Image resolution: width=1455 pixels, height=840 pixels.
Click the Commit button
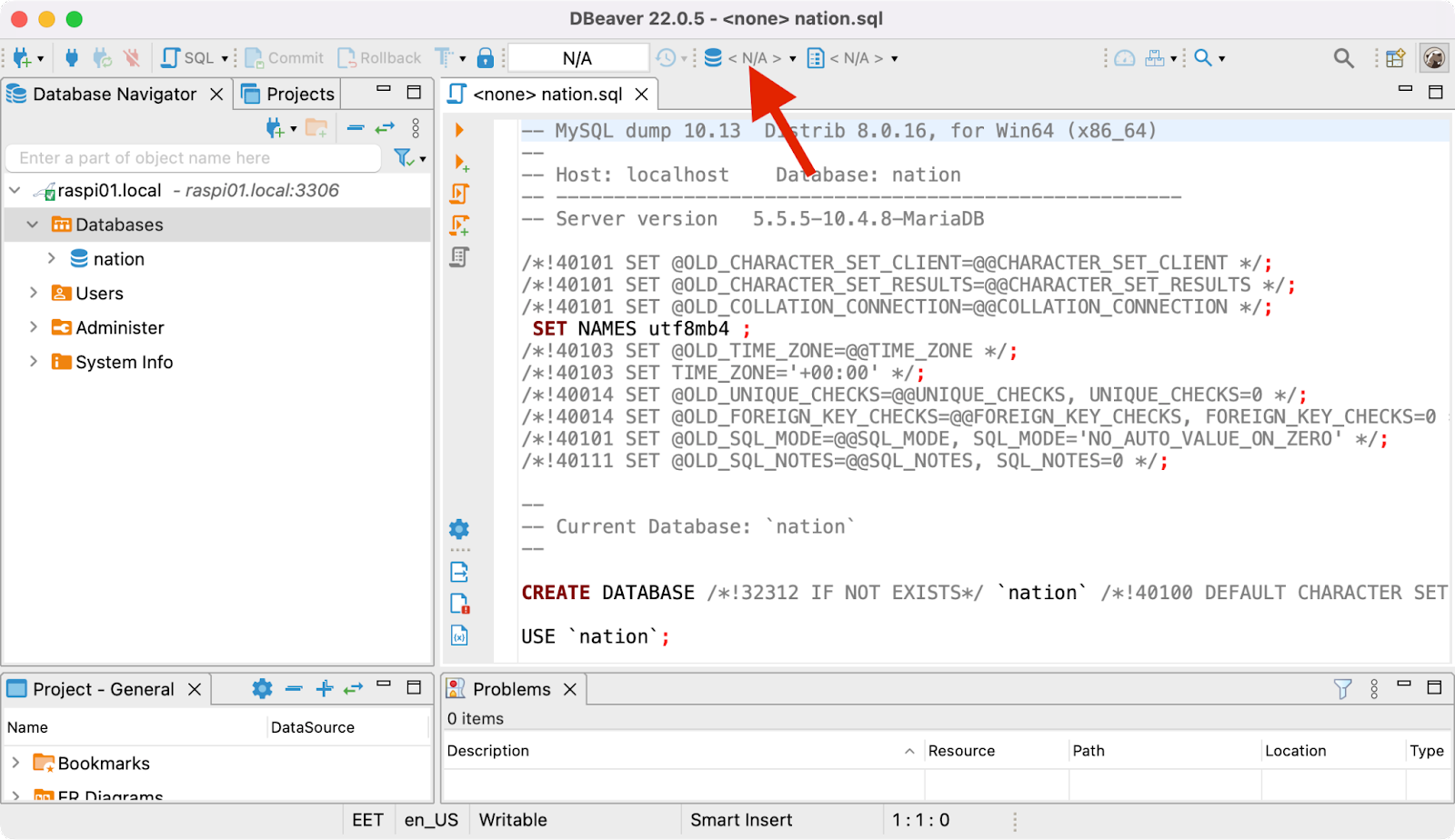point(285,58)
